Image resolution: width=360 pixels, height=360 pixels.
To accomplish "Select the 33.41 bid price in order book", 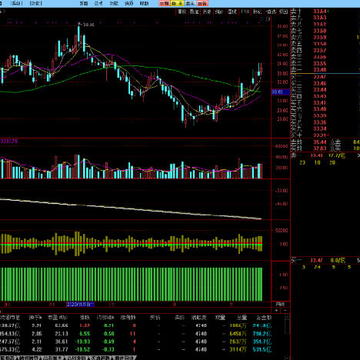I will click(320, 103).
